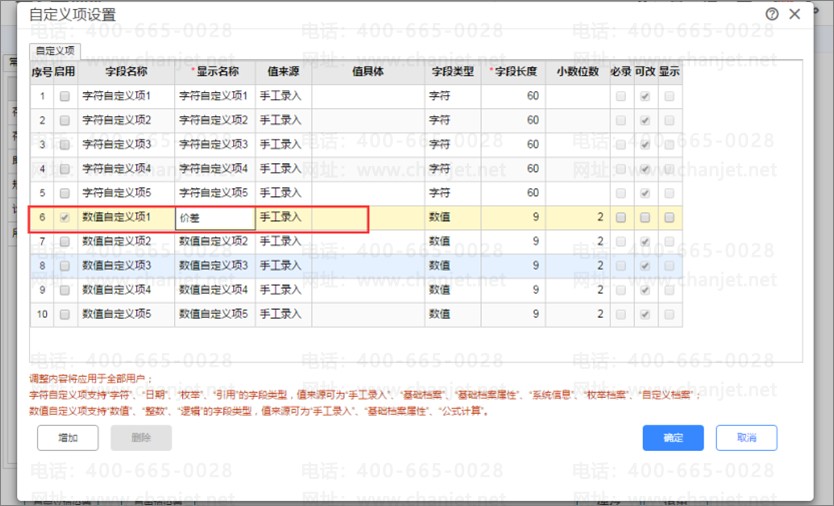Click field length 60 in row 5
The image size is (834, 506).
[513, 193]
